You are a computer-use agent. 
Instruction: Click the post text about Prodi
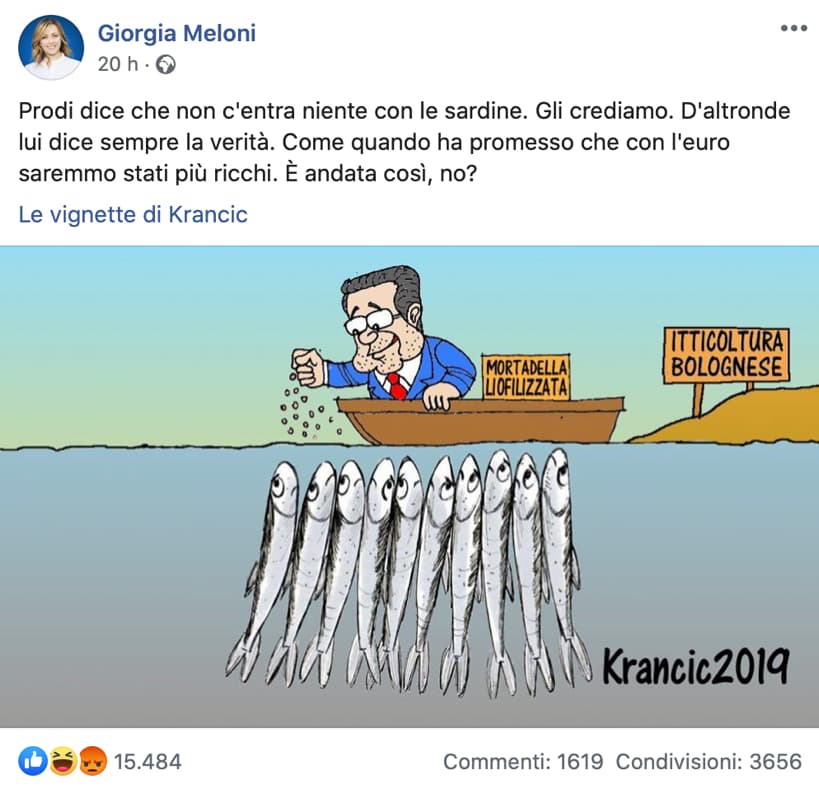tap(404, 142)
